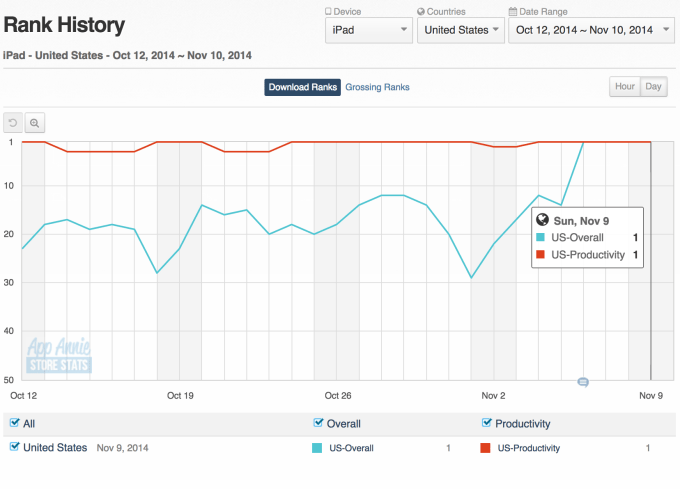This screenshot has height=489, width=680.
Task: Expand the United States country dropdown
Action: (460, 30)
